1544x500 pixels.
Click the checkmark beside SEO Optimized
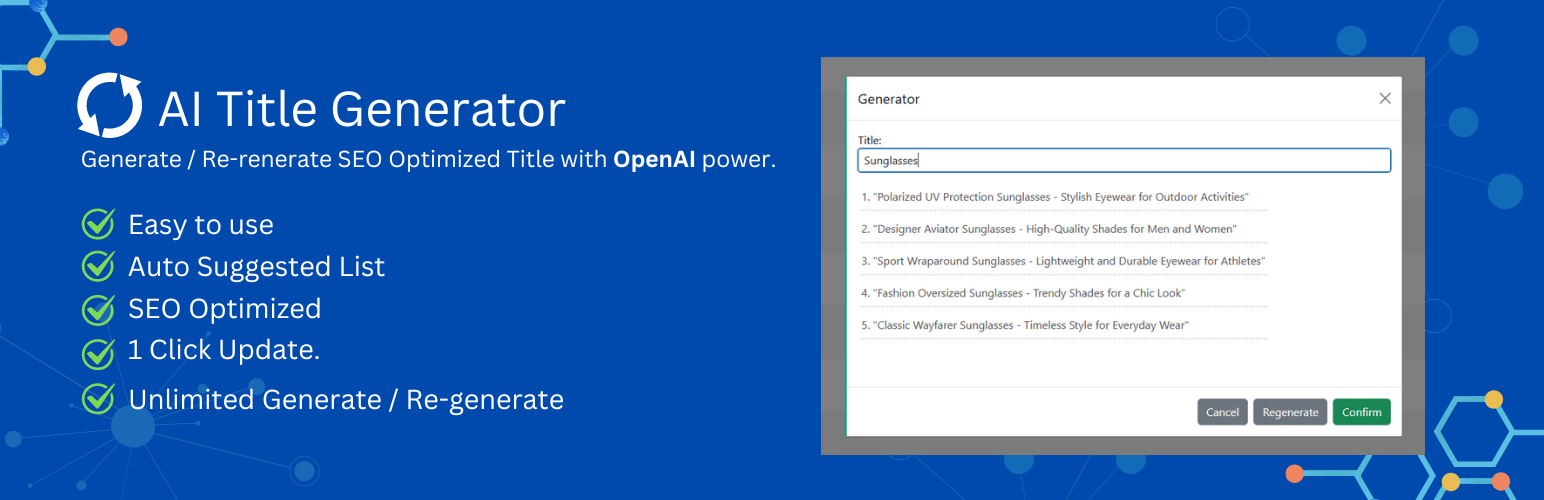[x=98, y=308]
